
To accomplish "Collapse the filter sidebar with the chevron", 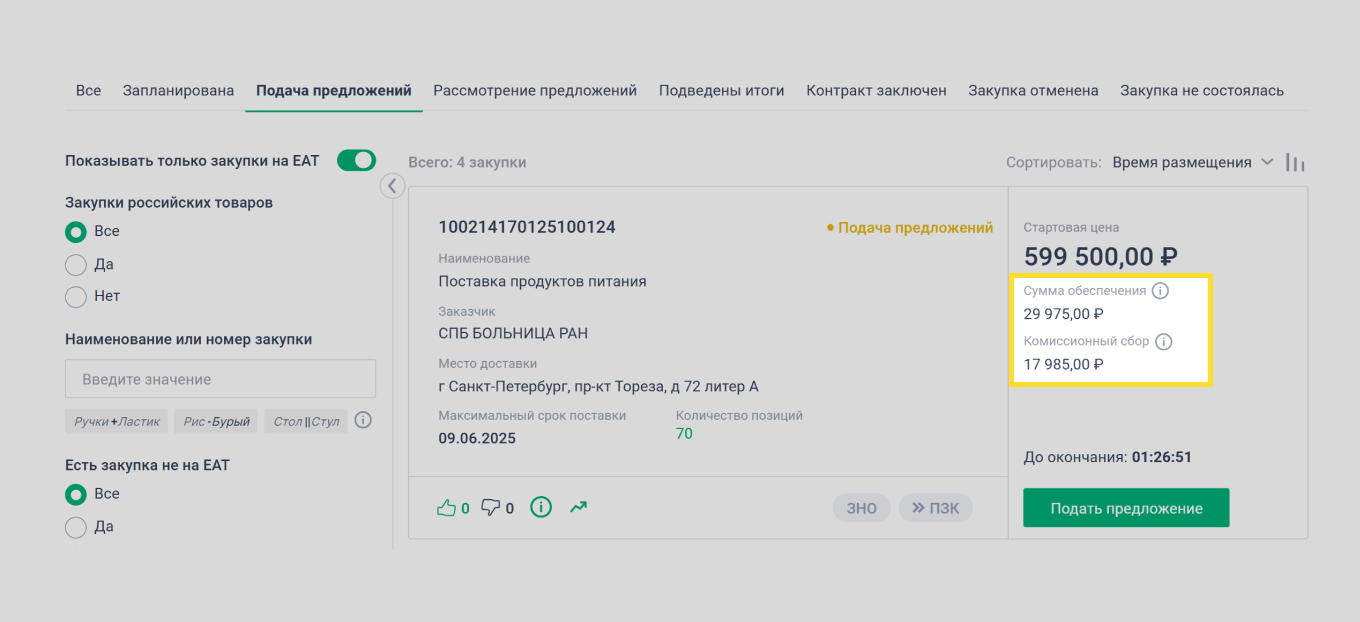I will [392, 186].
